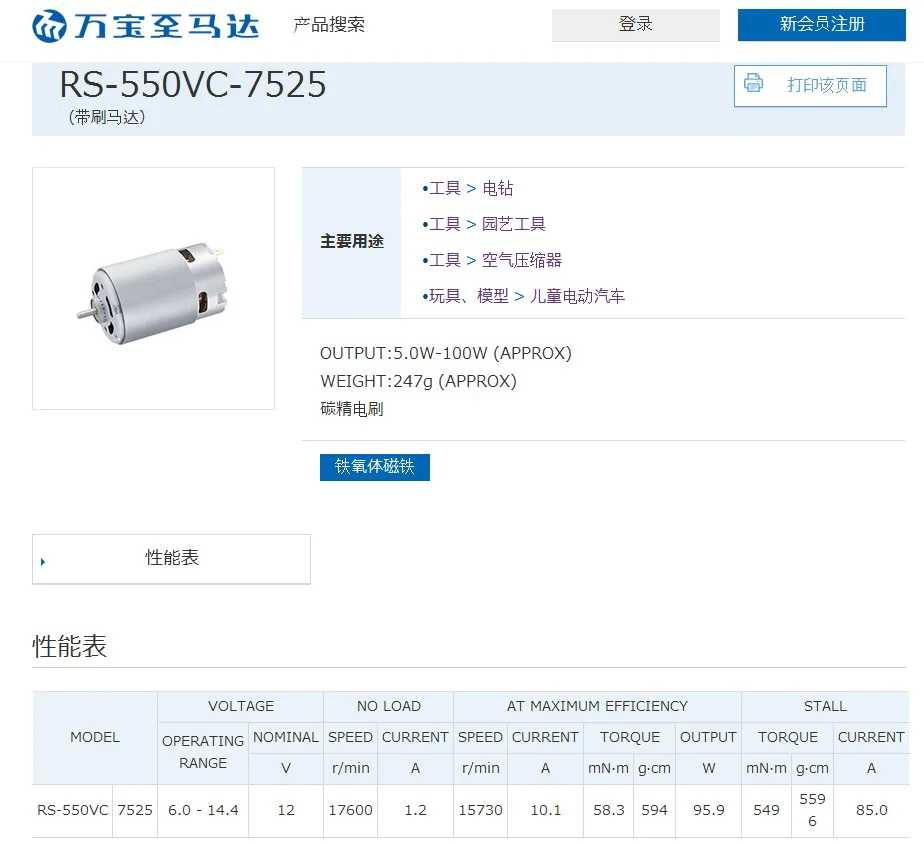Click the 6.0 - 14.4 voltage range cell

(x=203, y=810)
